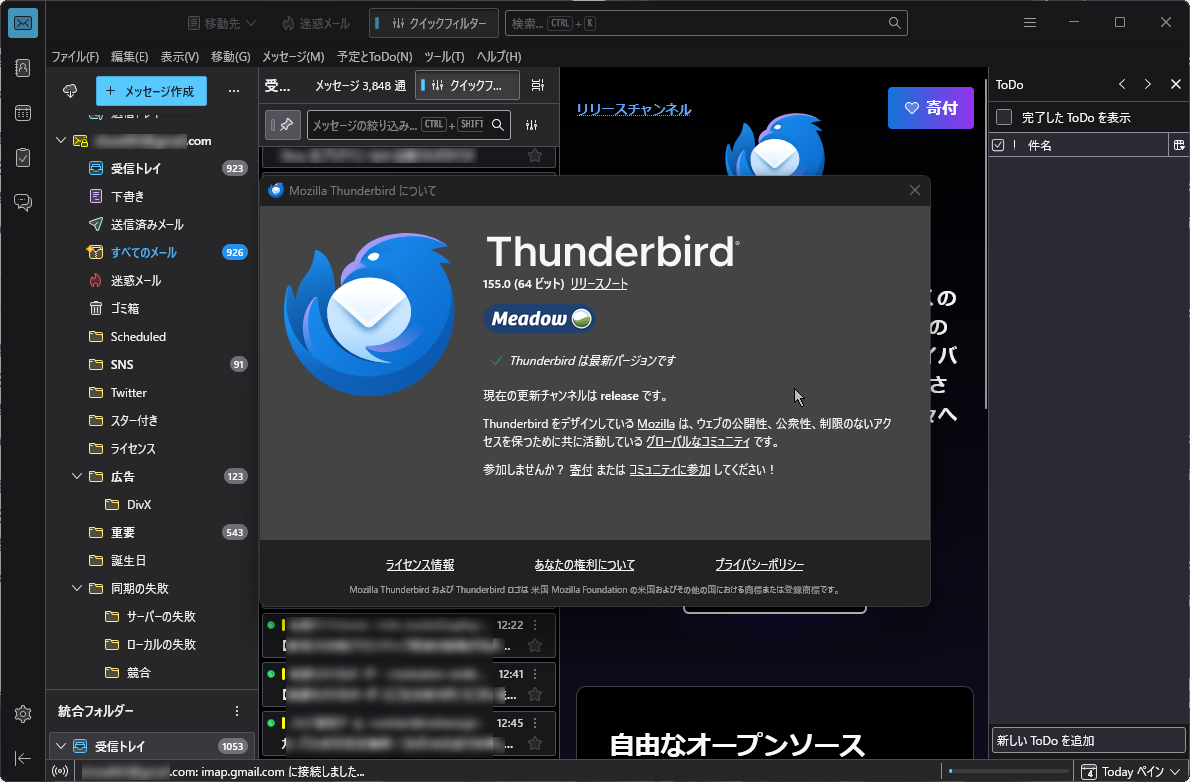
Task: Open the リリースノート link
Action: [599, 284]
